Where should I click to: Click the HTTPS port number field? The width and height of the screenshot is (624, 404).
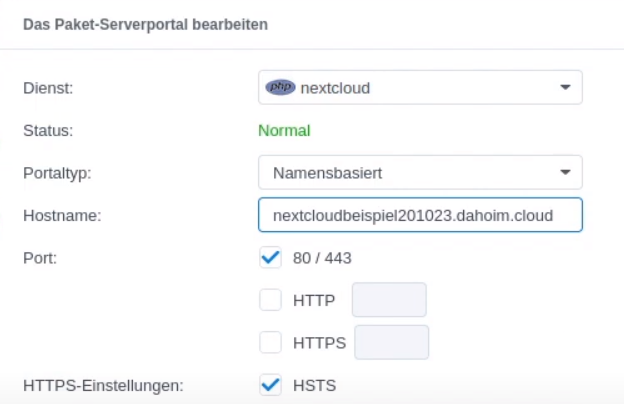(x=392, y=342)
